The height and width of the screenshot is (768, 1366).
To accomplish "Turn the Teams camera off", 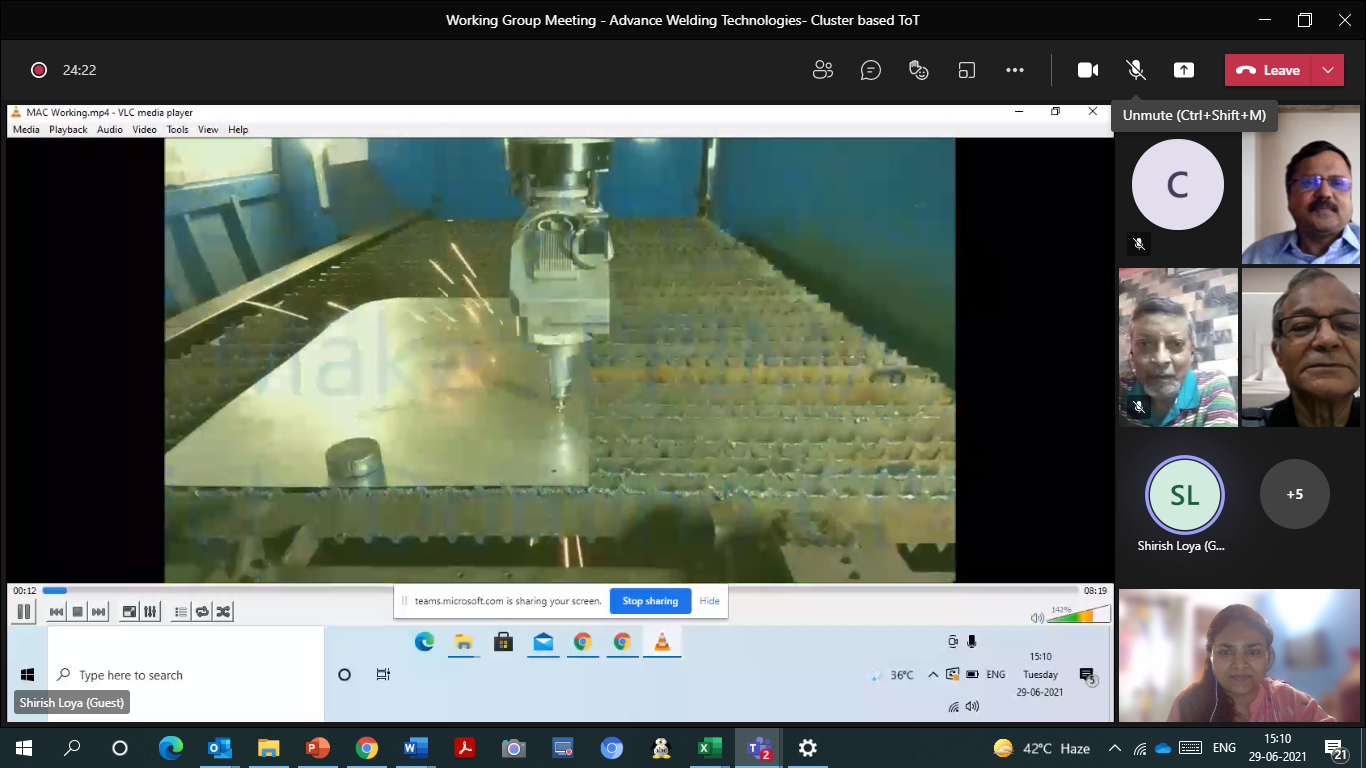I will [1088, 70].
